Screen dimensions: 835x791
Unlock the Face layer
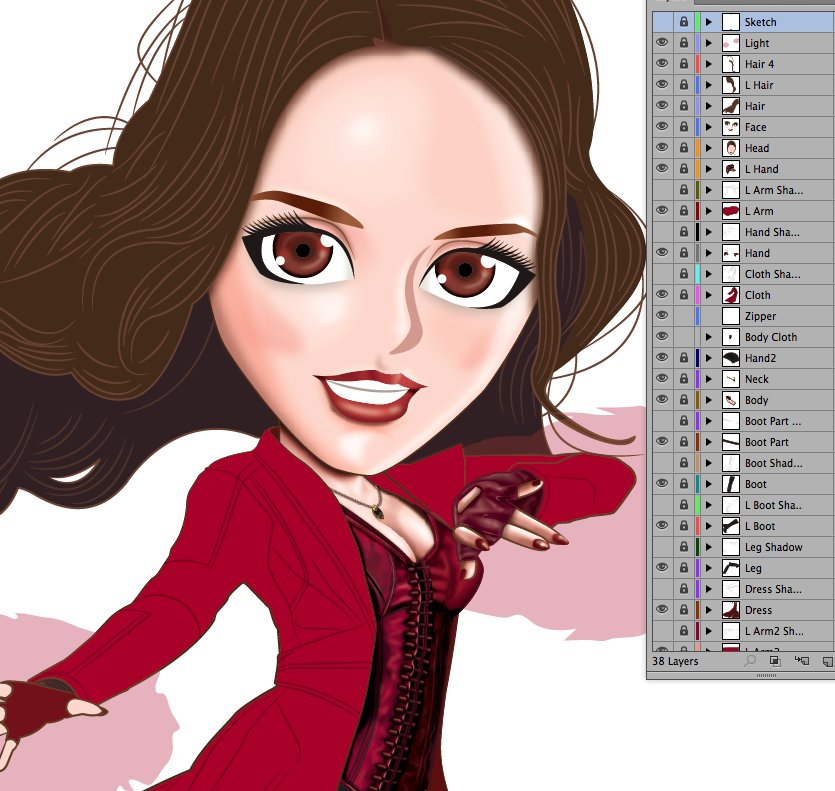click(684, 127)
